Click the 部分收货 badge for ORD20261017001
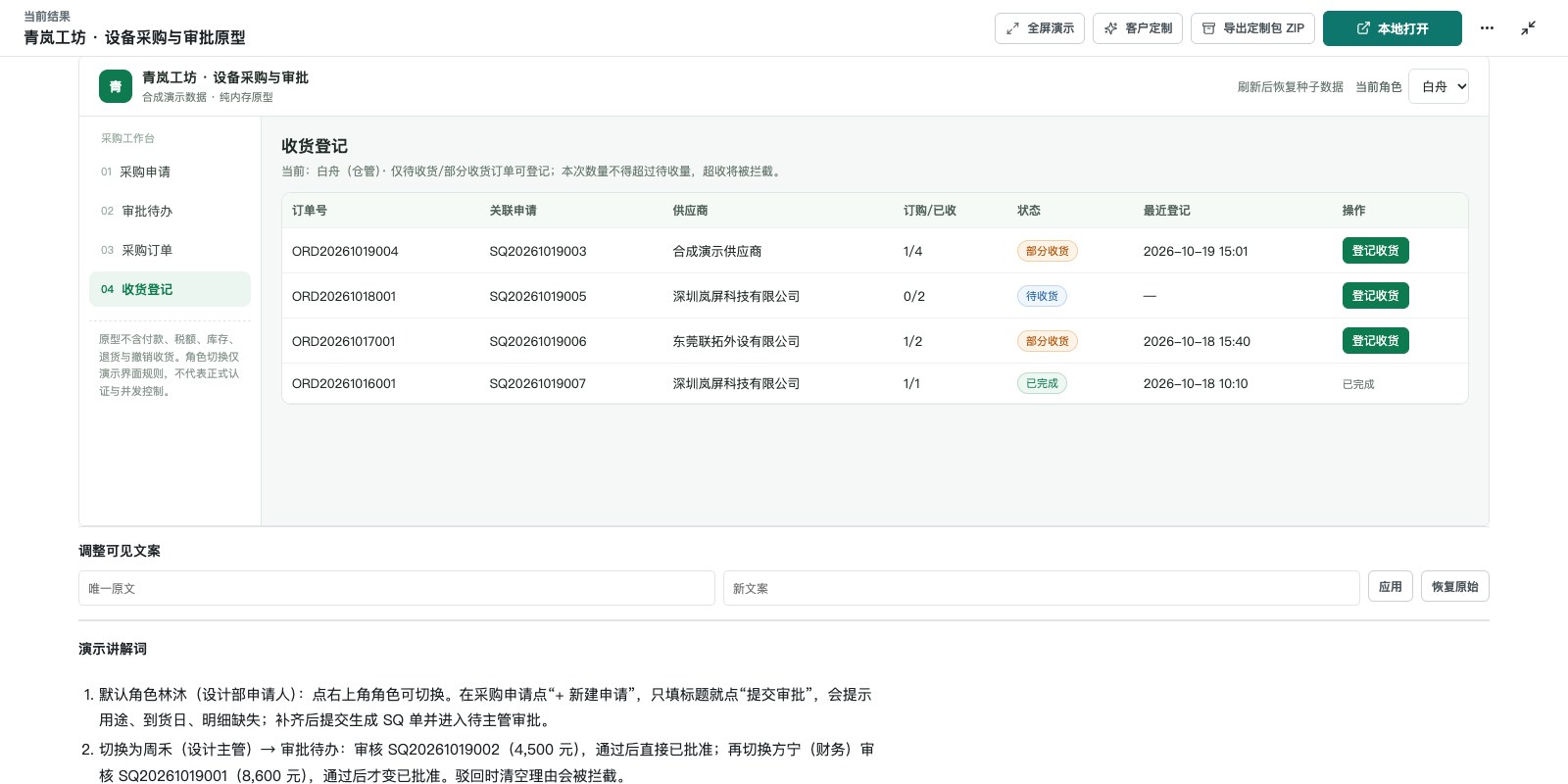Screen dimensions: 1568x784 coord(1048,341)
